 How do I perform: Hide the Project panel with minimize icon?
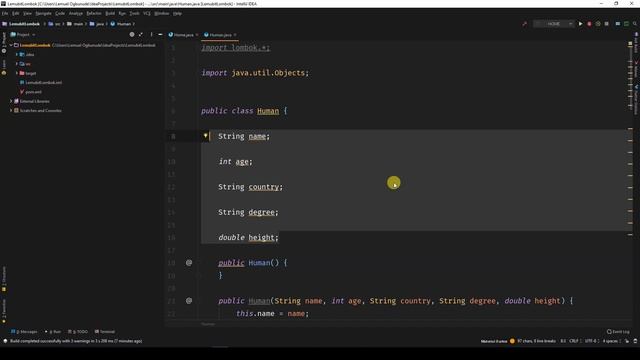[x=160, y=35]
